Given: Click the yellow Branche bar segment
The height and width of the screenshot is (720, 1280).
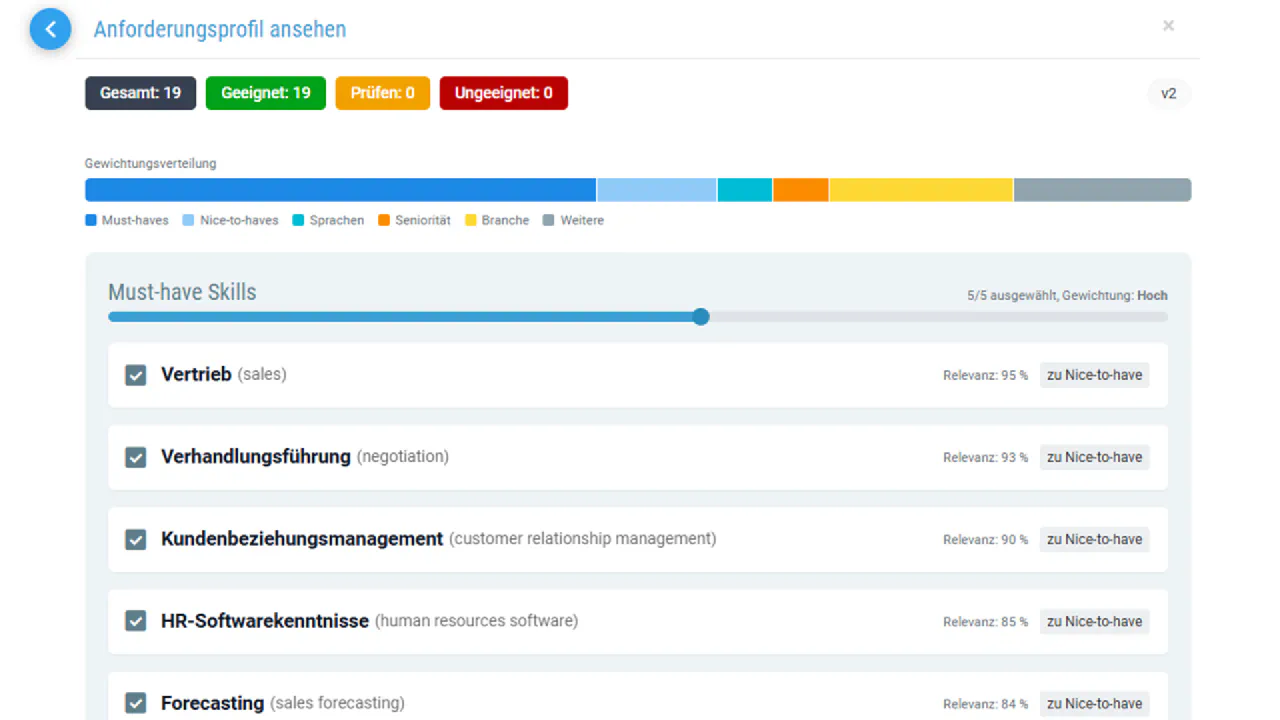Looking at the screenshot, I should [921, 190].
